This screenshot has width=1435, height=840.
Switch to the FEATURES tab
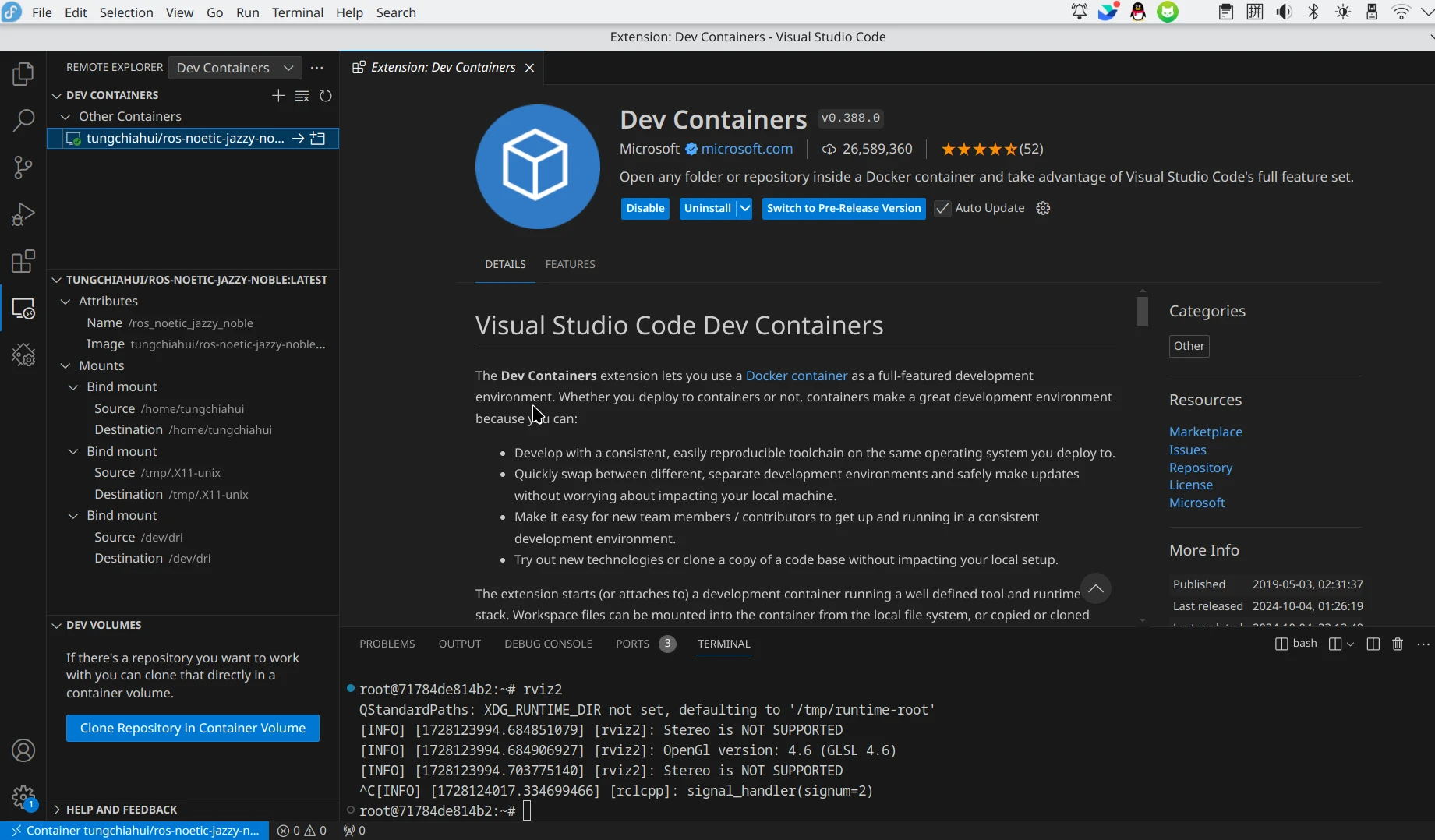click(570, 264)
